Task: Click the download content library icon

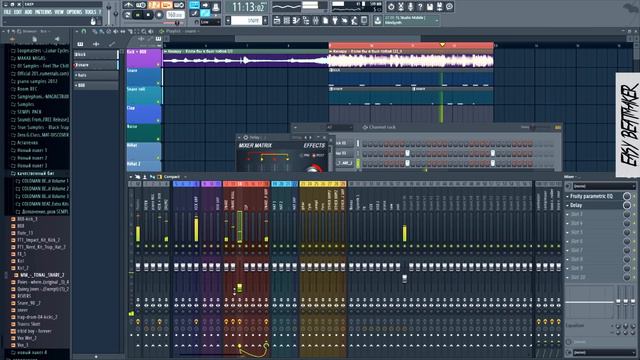Action: (378, 20)
